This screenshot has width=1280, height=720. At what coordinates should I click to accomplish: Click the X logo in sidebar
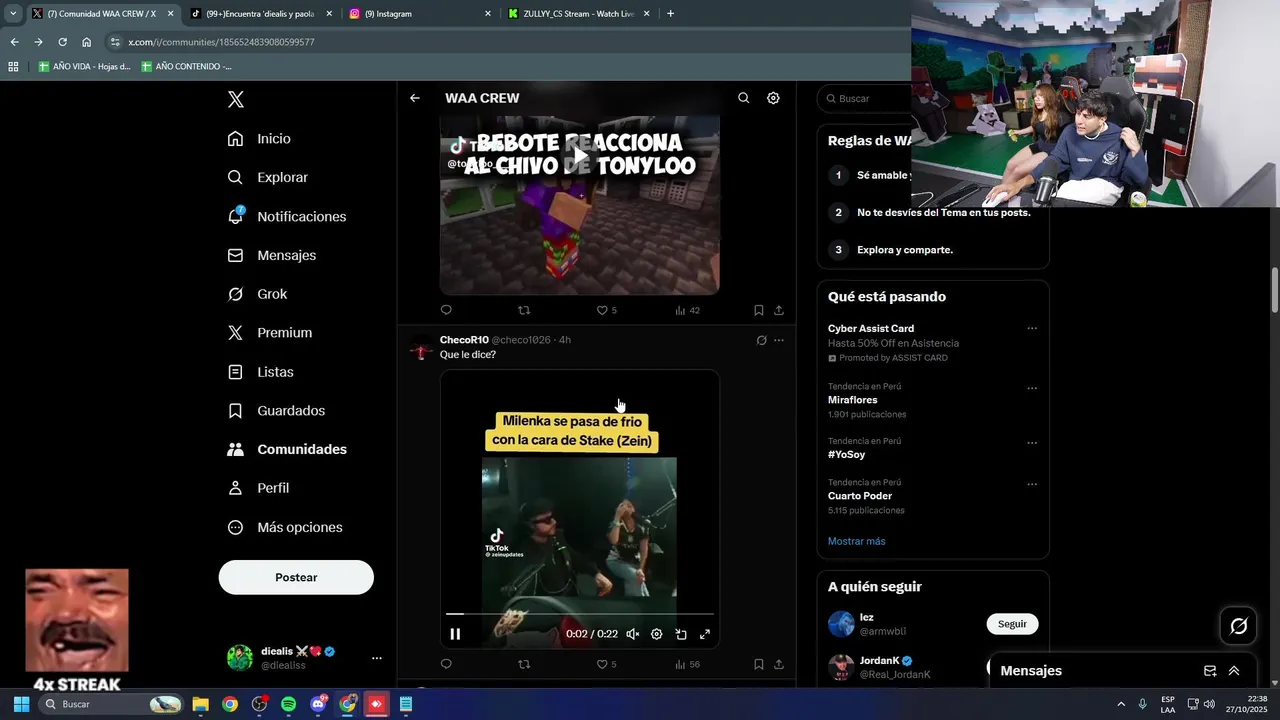coord(236,99)
